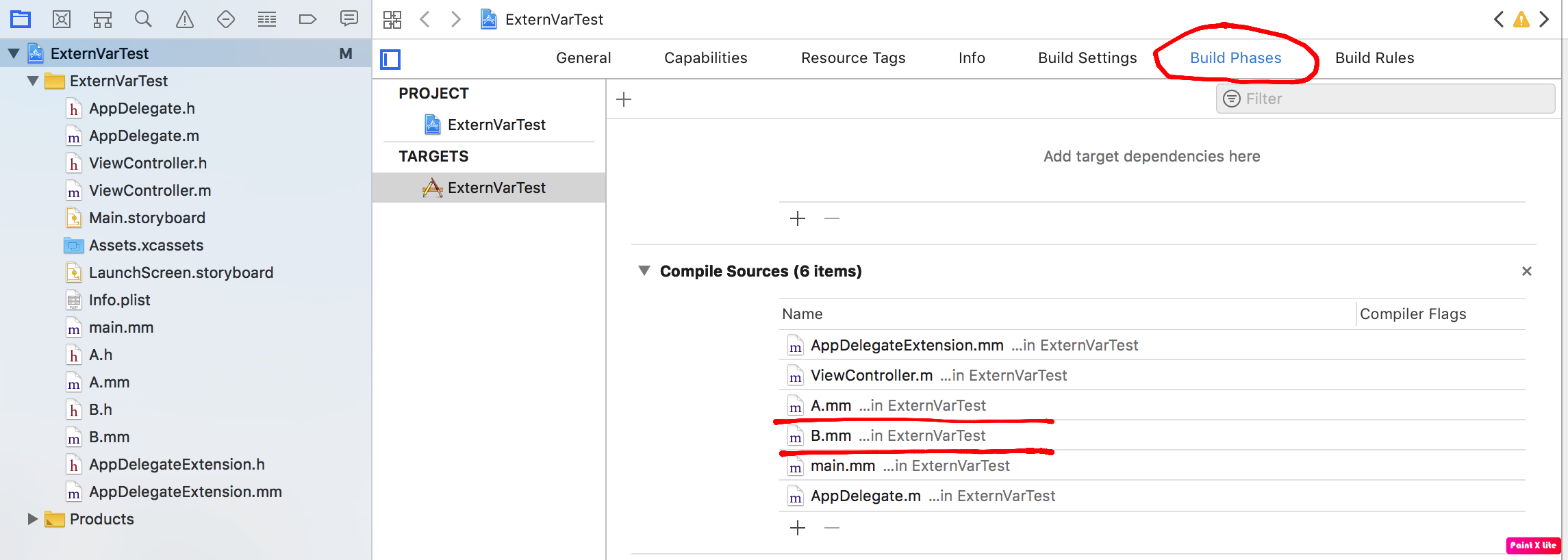
Task: Open the Build Rules tab
Action: click(x=1374, y=58)
